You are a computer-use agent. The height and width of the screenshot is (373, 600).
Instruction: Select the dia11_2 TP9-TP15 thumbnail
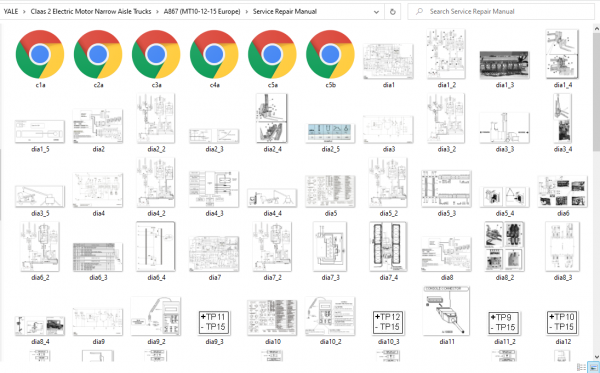click(x=504, y=323)
